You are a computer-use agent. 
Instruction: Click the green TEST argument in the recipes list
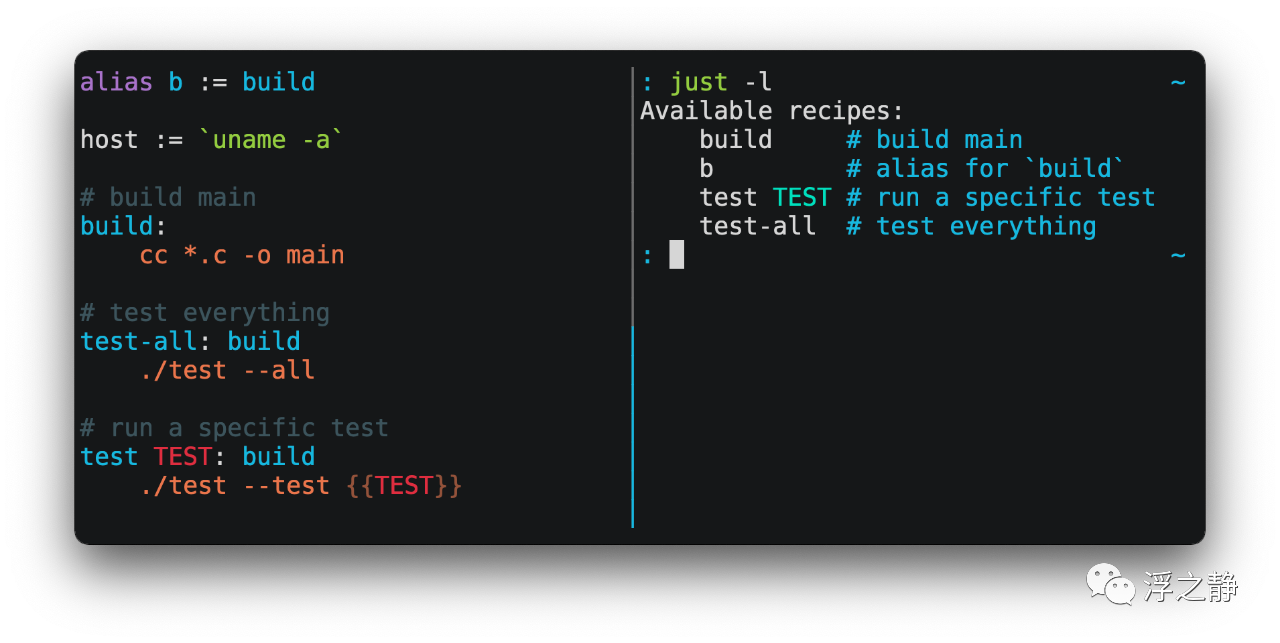point(801,198)
